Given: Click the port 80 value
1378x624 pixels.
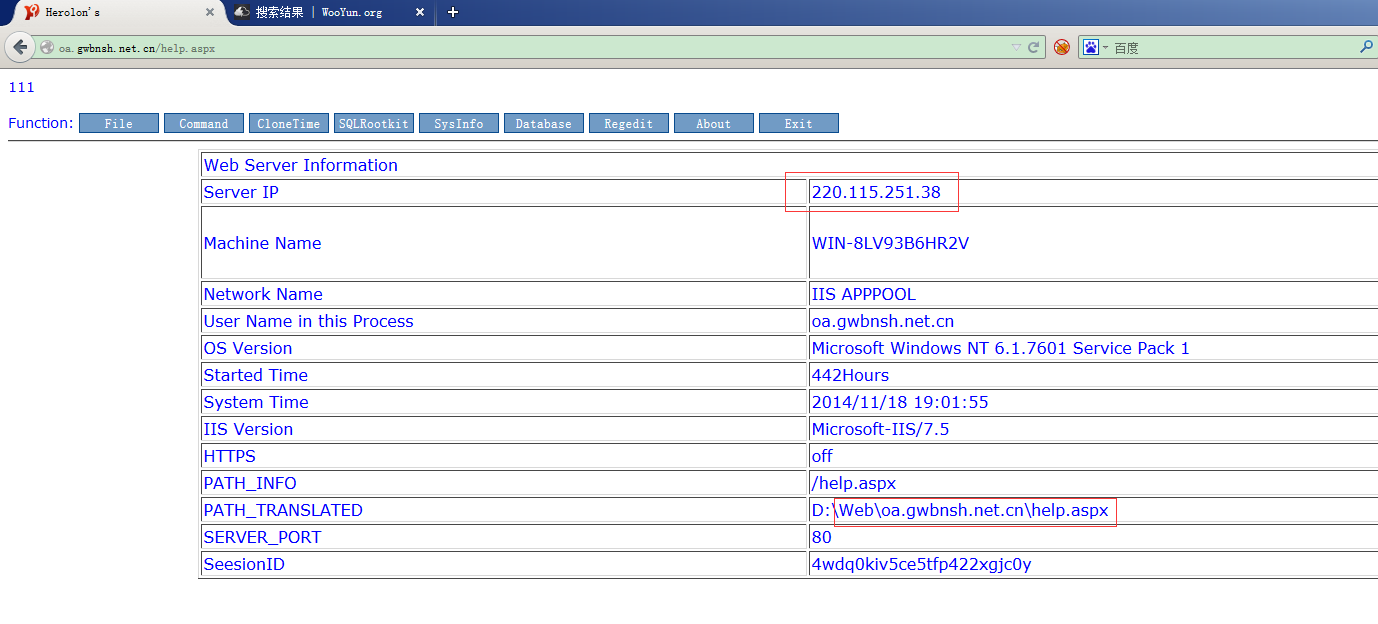Looking at the screenshot, I should (821, 537).
